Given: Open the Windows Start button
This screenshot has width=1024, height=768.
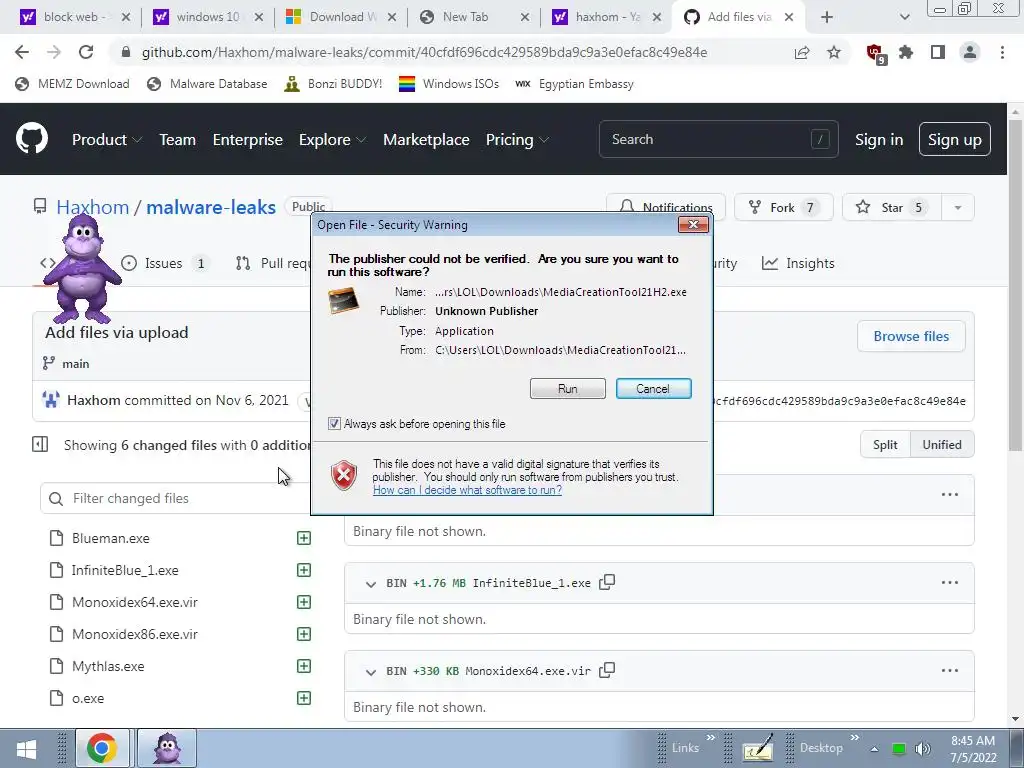Looking at the screenshot, I should click(x=27, y=748).
